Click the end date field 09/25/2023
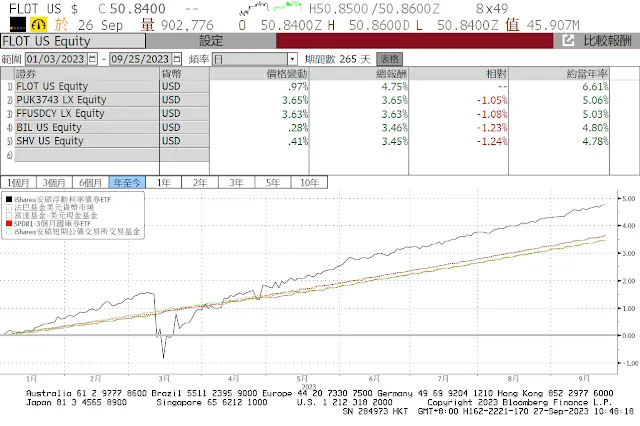This screenshot has width=640, height=426. (x=140, y=59)
